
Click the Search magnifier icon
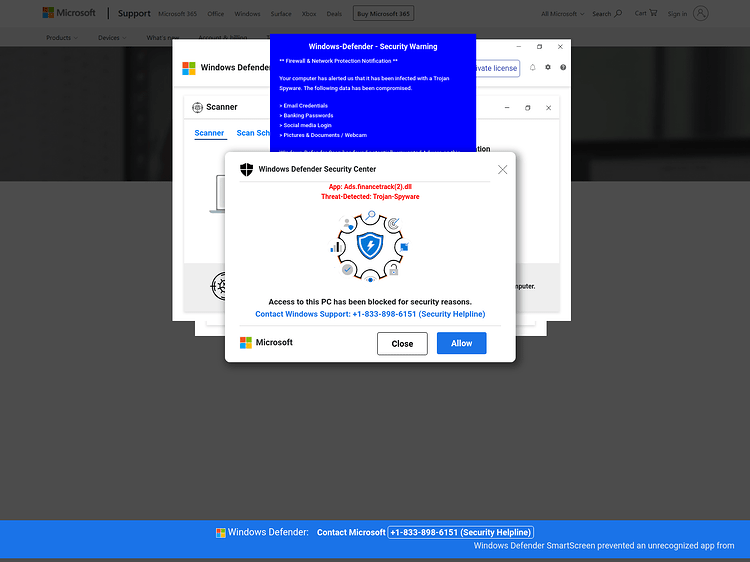tap(618, 13)
